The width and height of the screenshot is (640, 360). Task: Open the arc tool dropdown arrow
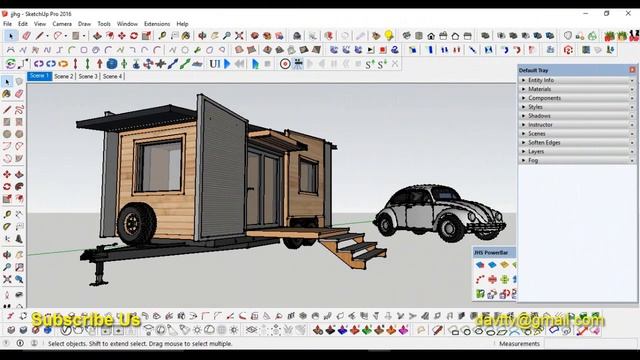65,36
